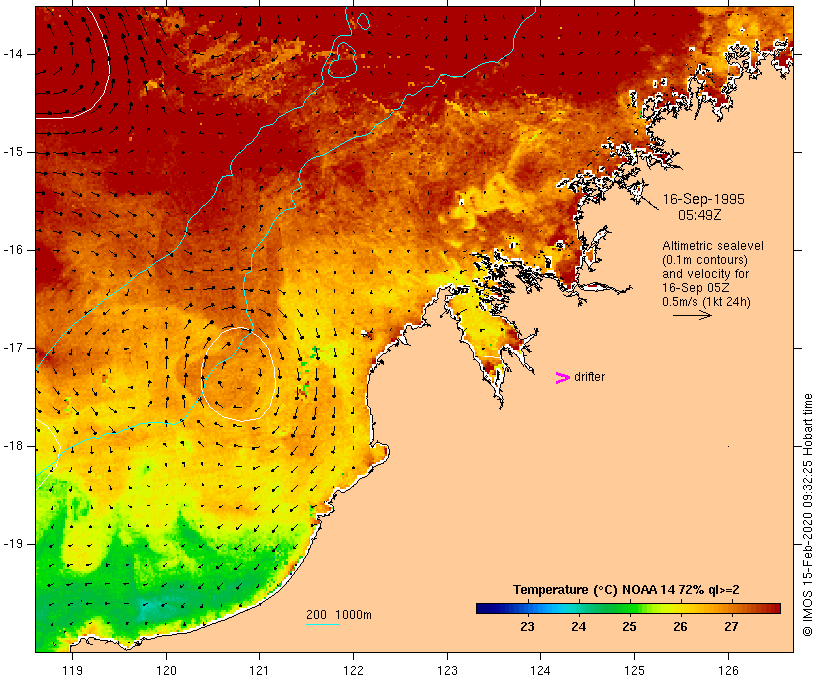Click the -17 latitude axis label

tap(13, 348)
